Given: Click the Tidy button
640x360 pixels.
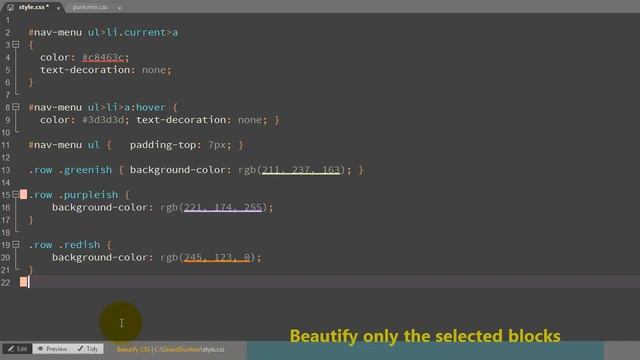Looking at the screenshot, I should point(87,349).
